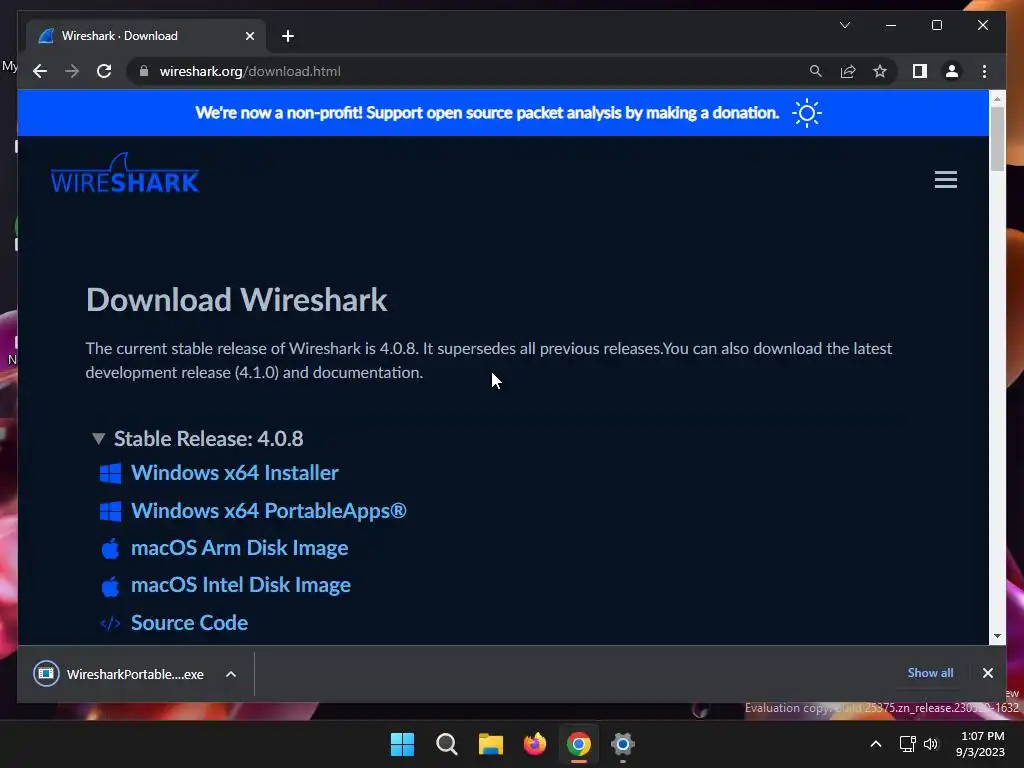The width and height of the screenshot is (1024, 768).
Task: Open the browser side panel
Action: (920, 71)
